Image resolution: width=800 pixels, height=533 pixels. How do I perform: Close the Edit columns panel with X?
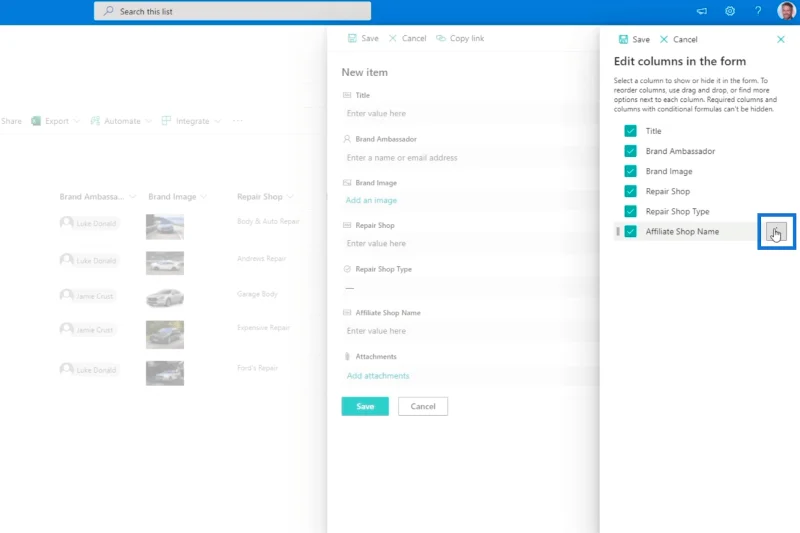pos(781,39)
